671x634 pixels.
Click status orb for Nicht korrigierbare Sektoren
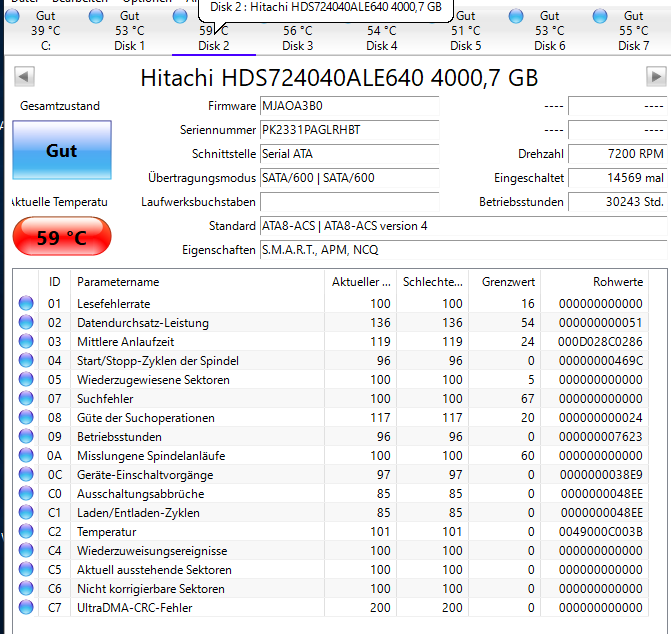pos(26,589)
